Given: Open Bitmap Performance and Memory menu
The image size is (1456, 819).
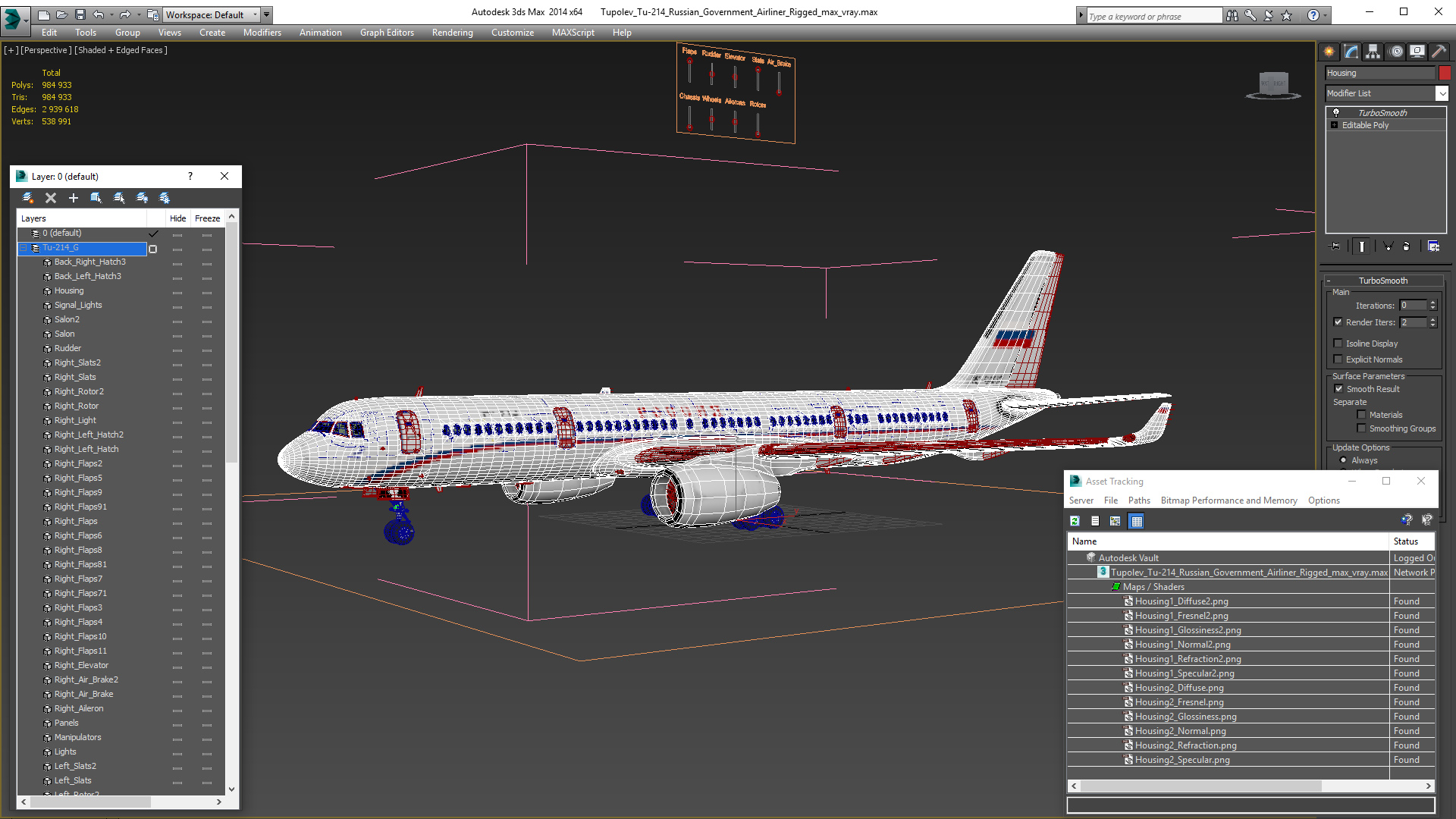Looking at the screenshot, I should (x=1228, y=500).
